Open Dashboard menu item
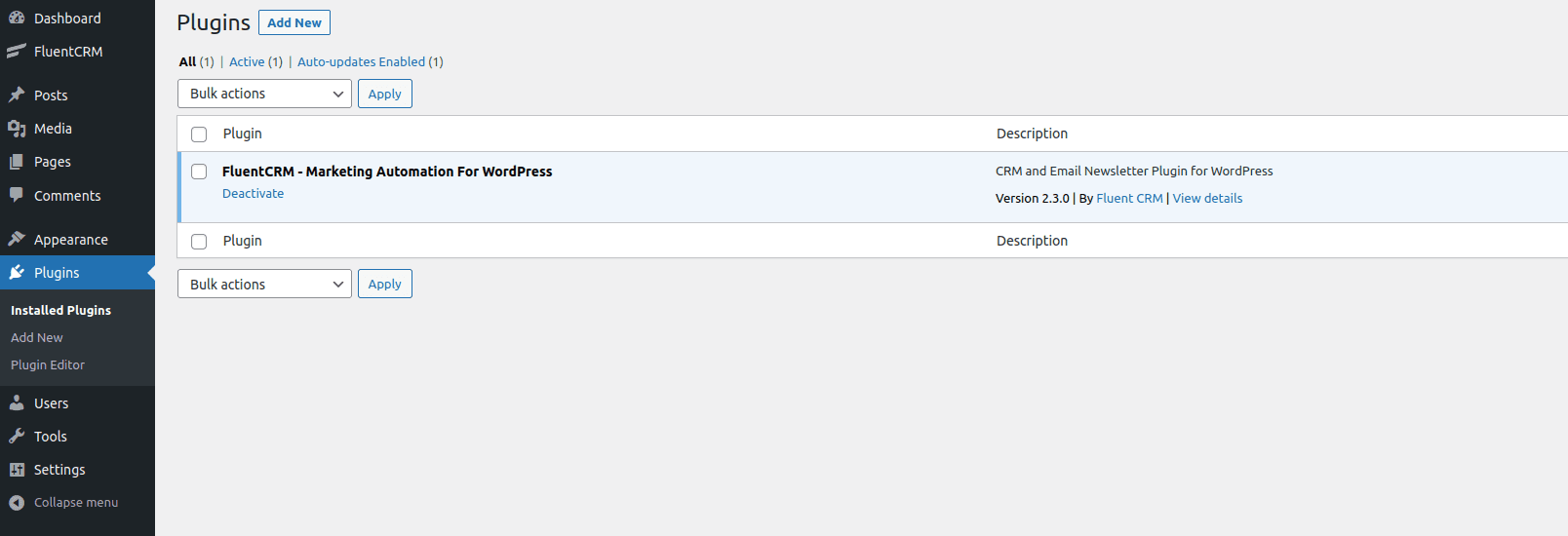 click(67, 19)
